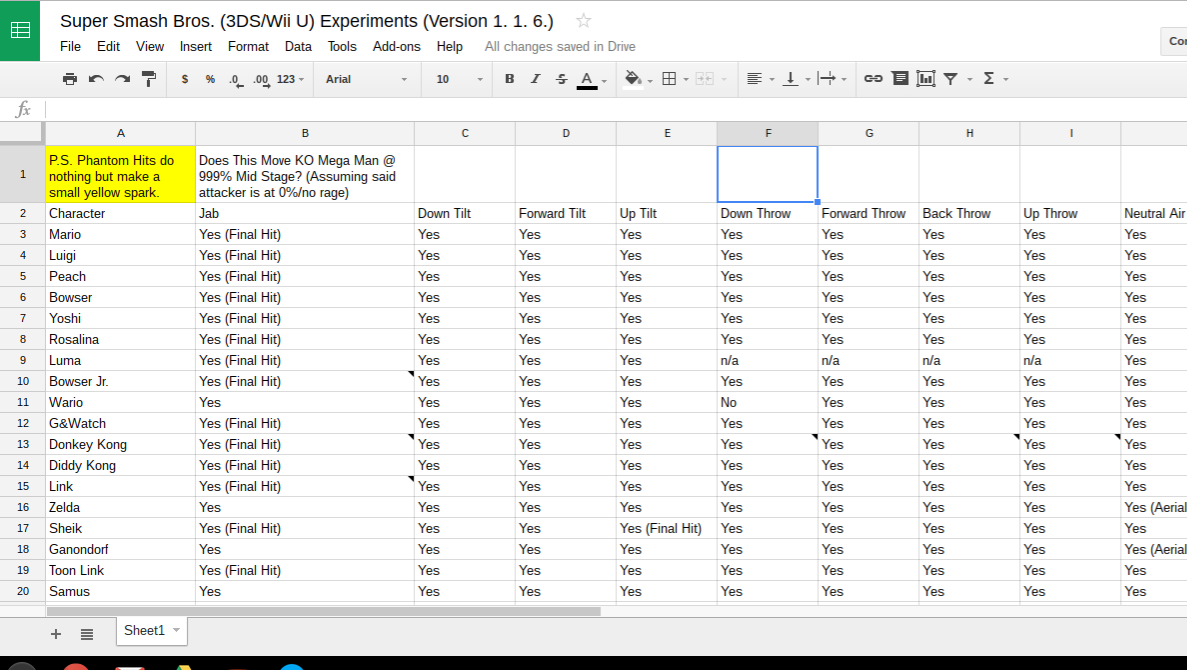Select the paint format tool
Screen dimensions: 1187x670
pyautogui.click(x=149, y=79)
